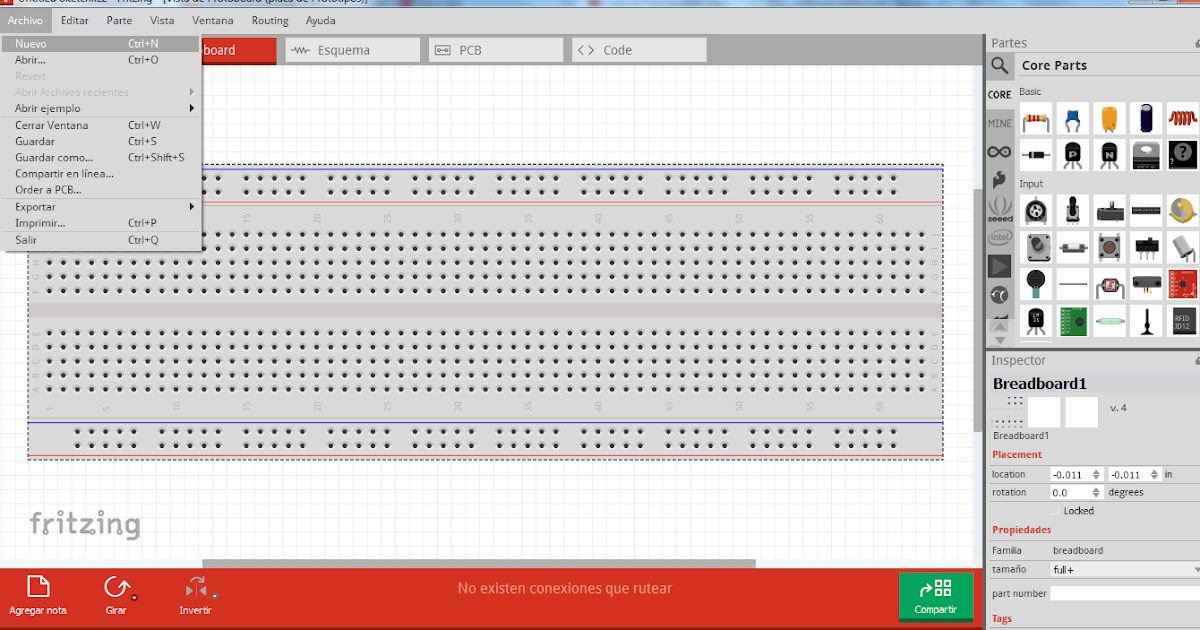
Task: Choose Abrir... menu entry
Action: tap(101, 60)
